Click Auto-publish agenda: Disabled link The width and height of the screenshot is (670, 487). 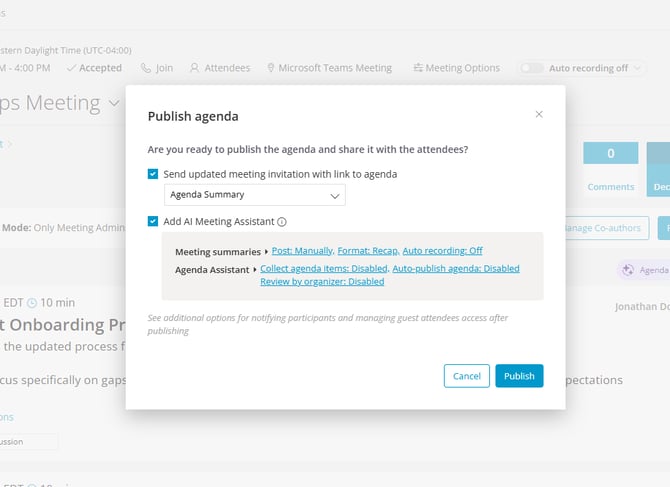pyautogui.click(x=456, y=268)
